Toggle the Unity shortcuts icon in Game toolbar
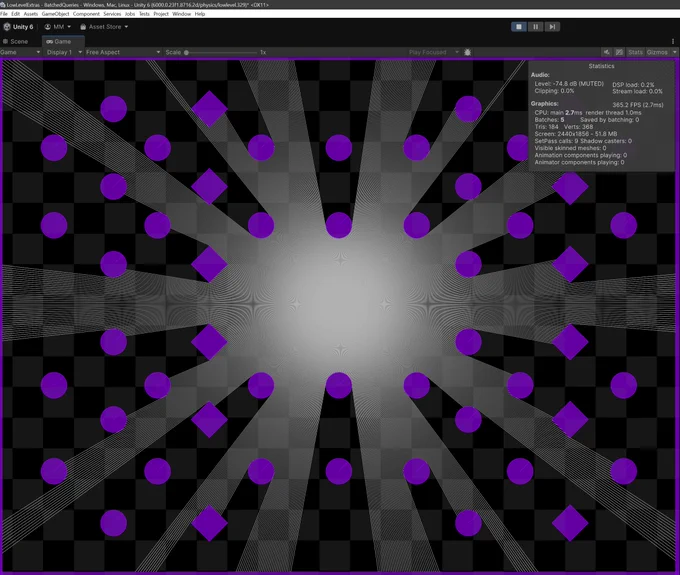Viewport: 680px width, 575px height. click(619, 52)
